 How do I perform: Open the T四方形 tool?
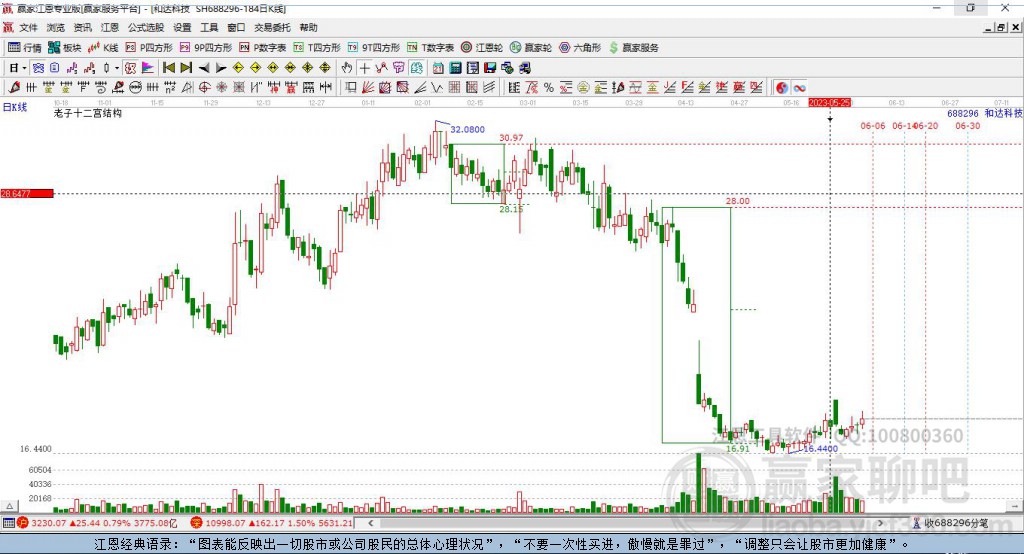click(x=317, y=48)
